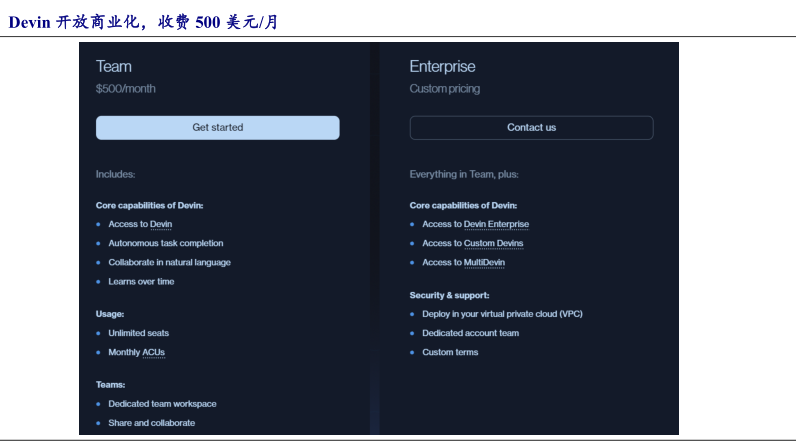
Task: Click the Share and collaborate item
Action: click(x=151, y=423)
